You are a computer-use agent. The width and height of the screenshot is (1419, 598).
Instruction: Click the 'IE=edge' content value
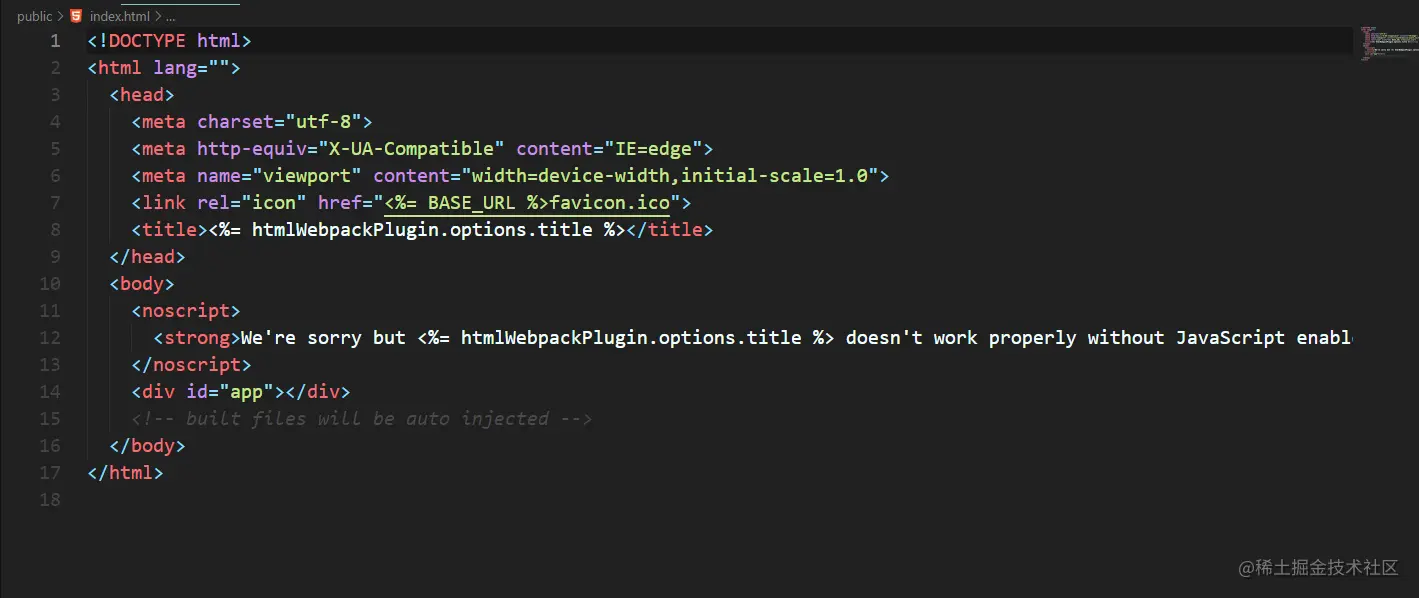pos(653,149)
